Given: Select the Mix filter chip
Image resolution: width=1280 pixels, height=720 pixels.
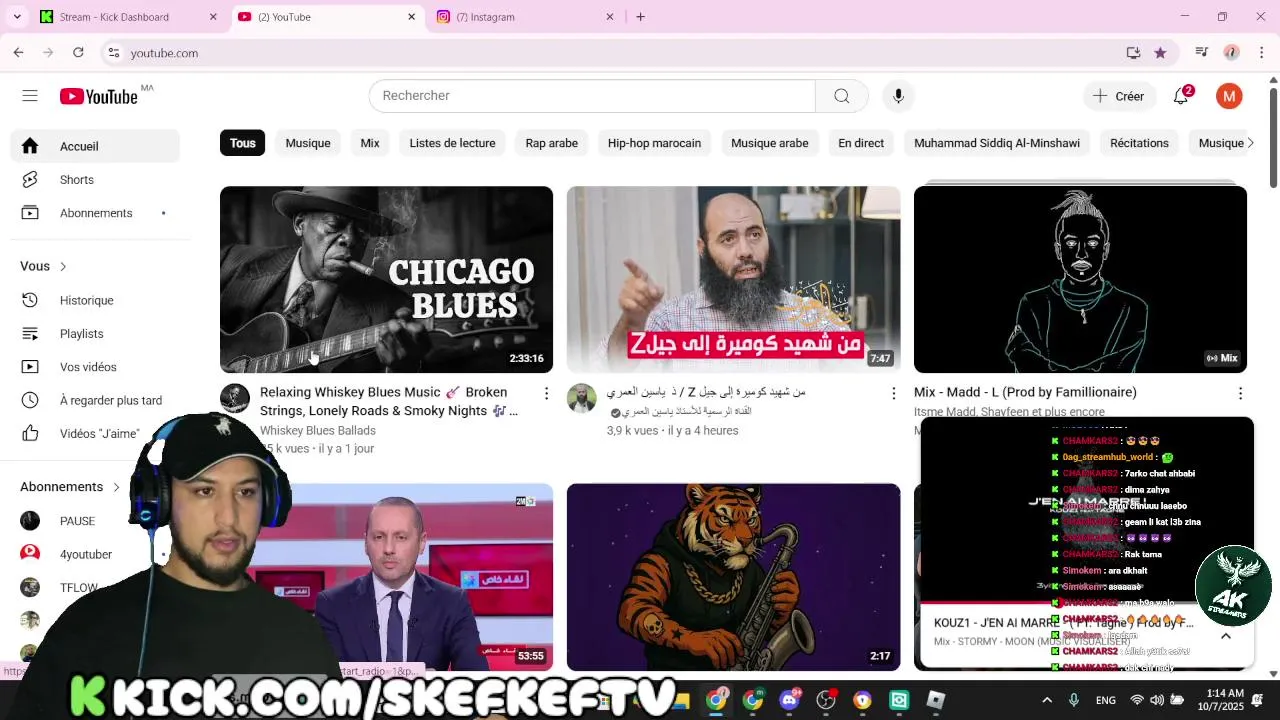Looking at the screenshot, I should pyautogui.click(x=370, y=143).
